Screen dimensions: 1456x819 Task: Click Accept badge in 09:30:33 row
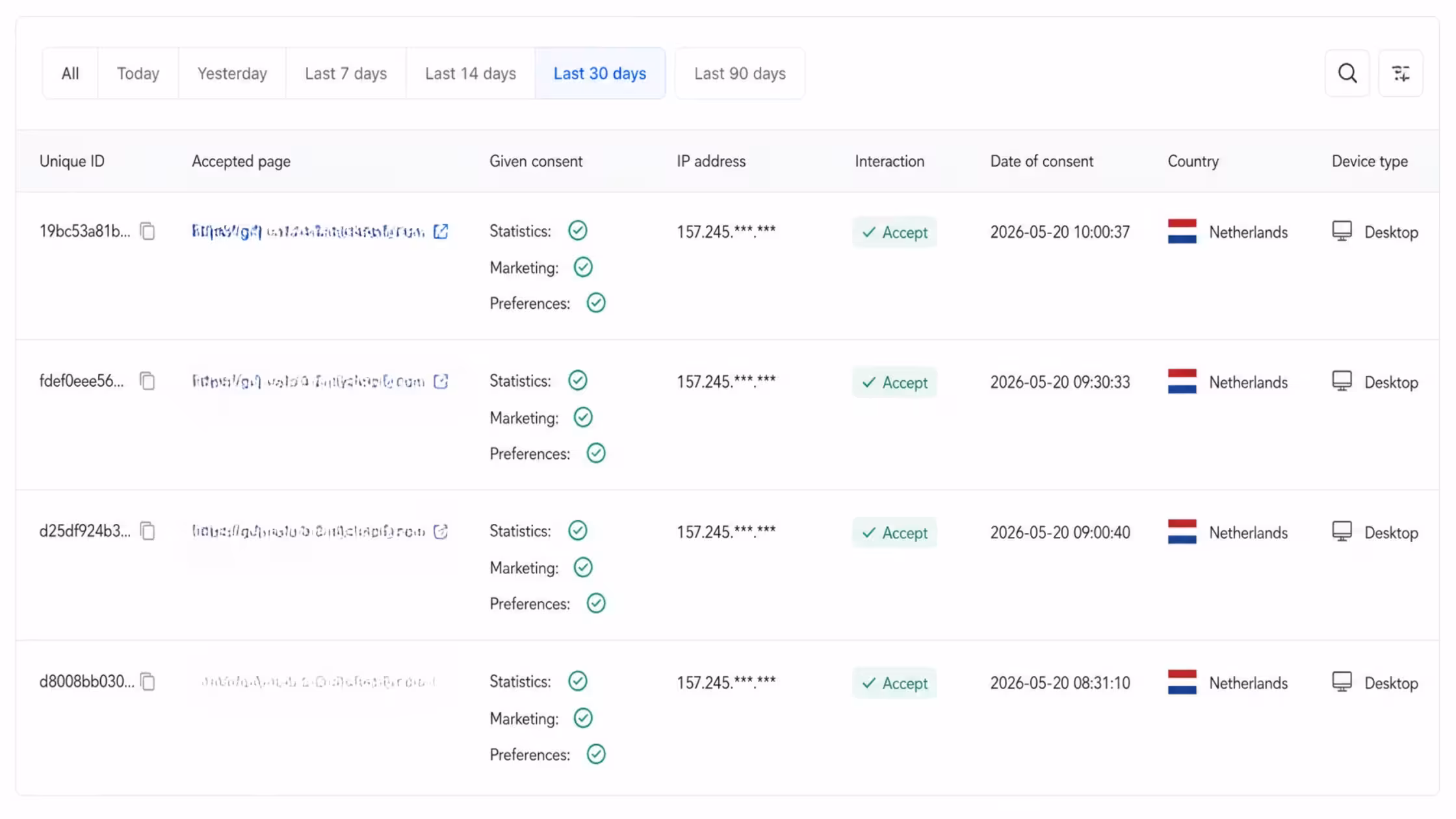(894, 382)
